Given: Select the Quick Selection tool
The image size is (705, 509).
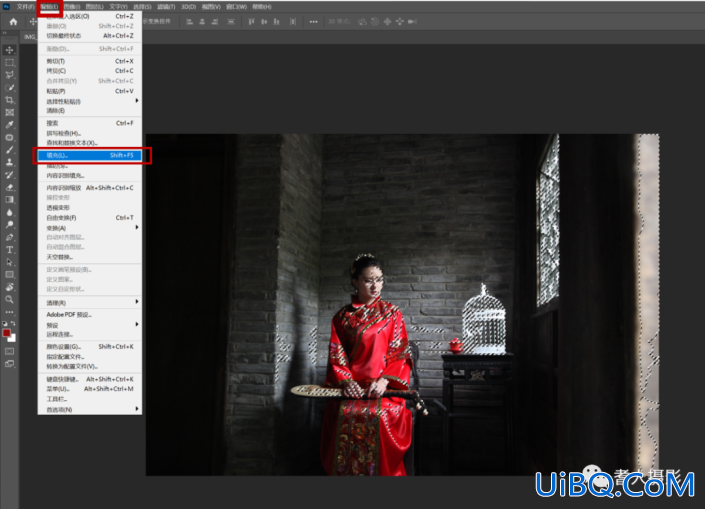Looking at the screenshot, I should click(9, 88).
